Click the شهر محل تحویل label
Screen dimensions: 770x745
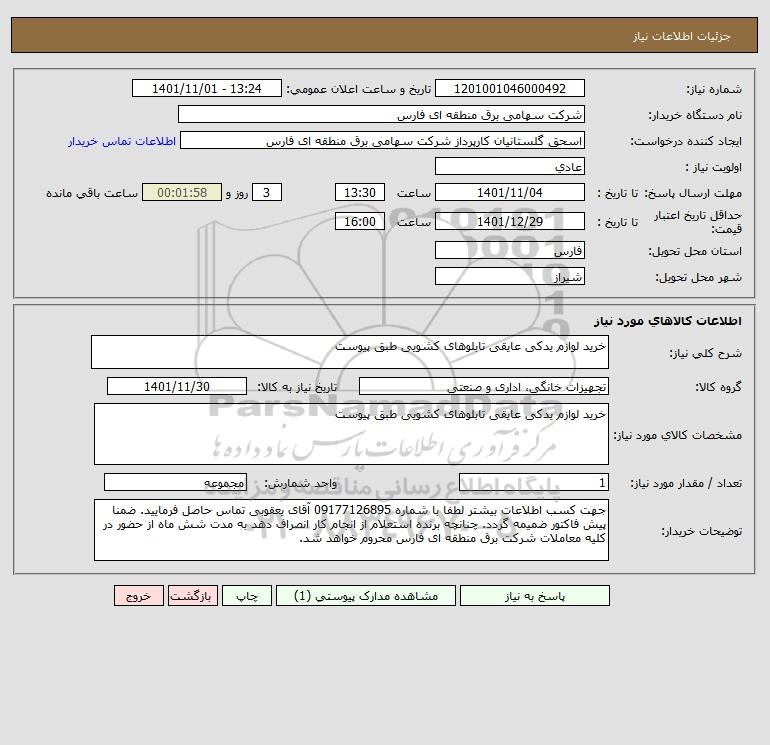click(698, 277)
